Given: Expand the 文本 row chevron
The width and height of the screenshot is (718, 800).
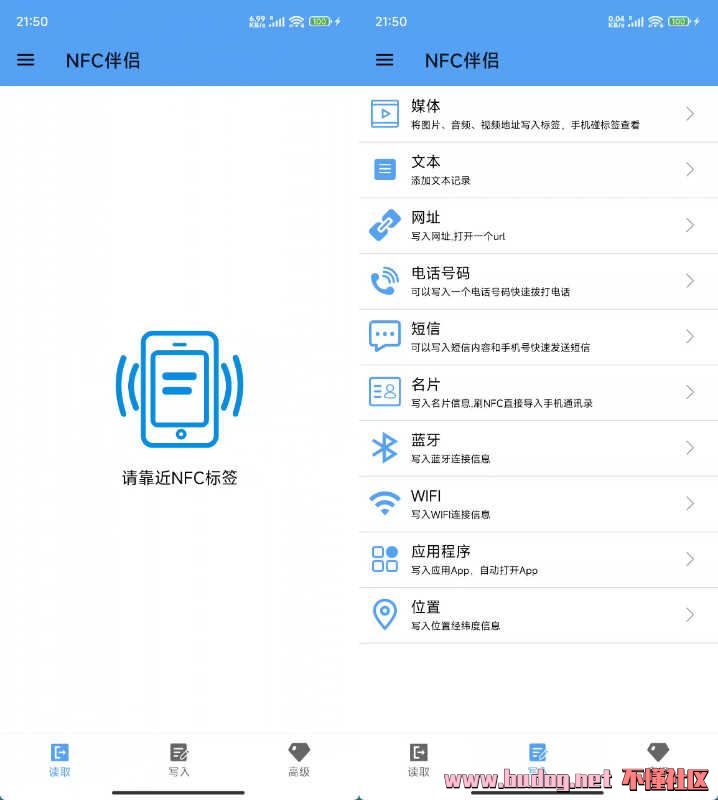Looking at the screenshot, I should [x=690, y=169].
